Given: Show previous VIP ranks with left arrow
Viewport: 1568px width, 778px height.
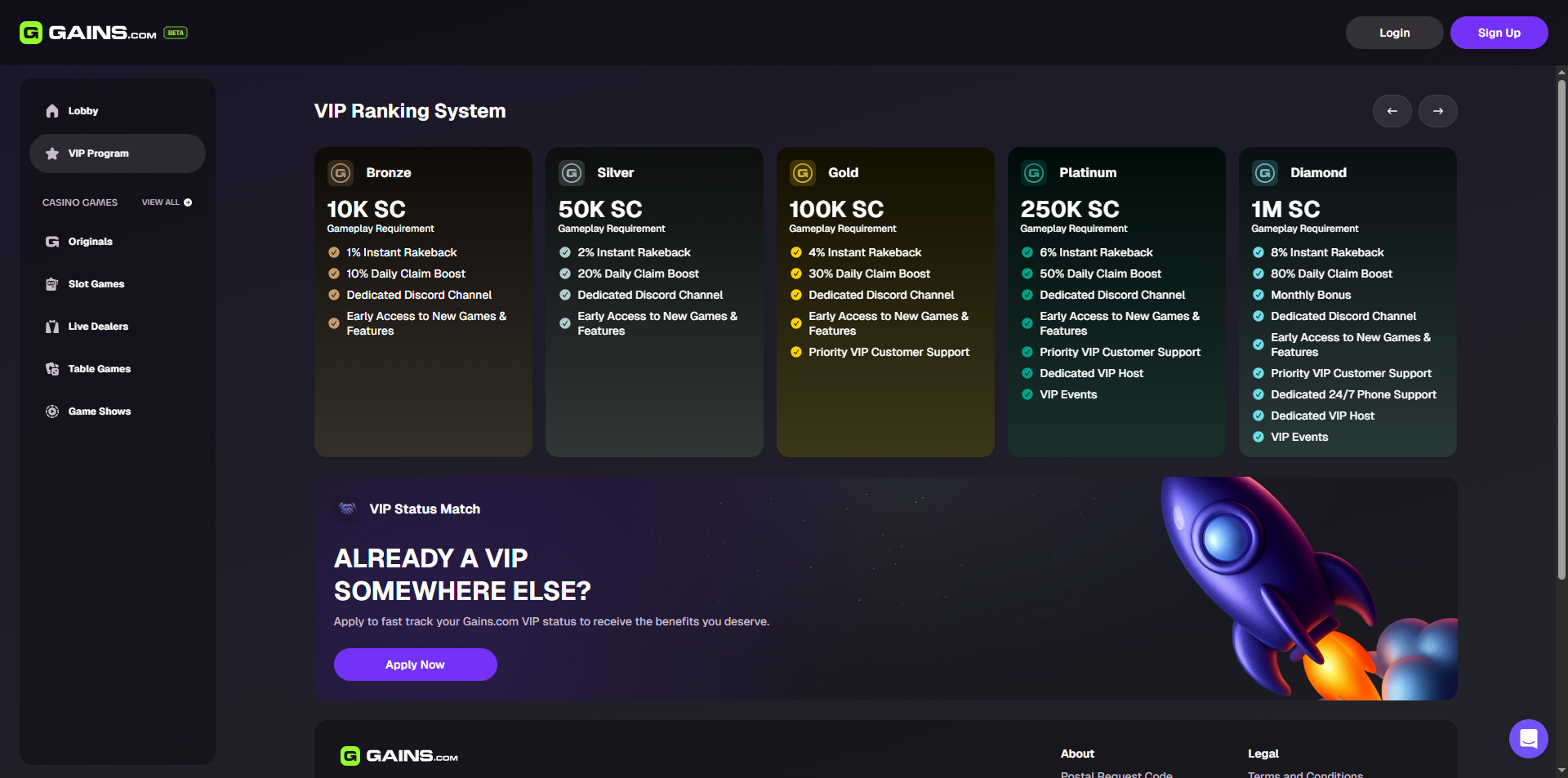Looking at the screenshot, I should click(1392, 111).
